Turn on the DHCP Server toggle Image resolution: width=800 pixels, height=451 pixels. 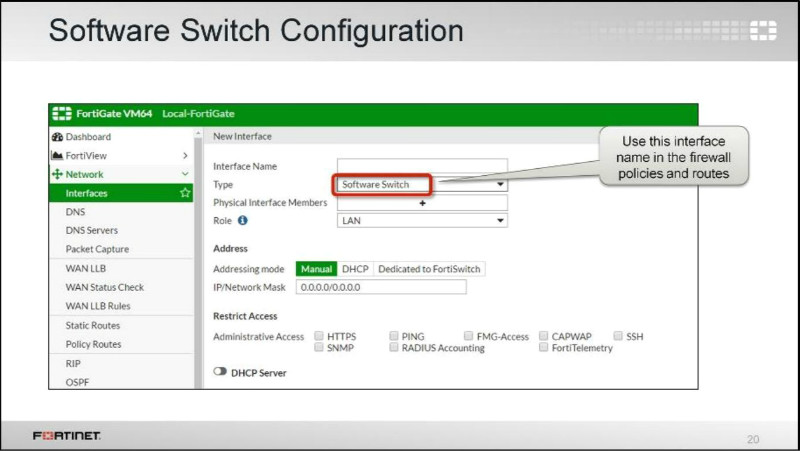coord(220,371)
